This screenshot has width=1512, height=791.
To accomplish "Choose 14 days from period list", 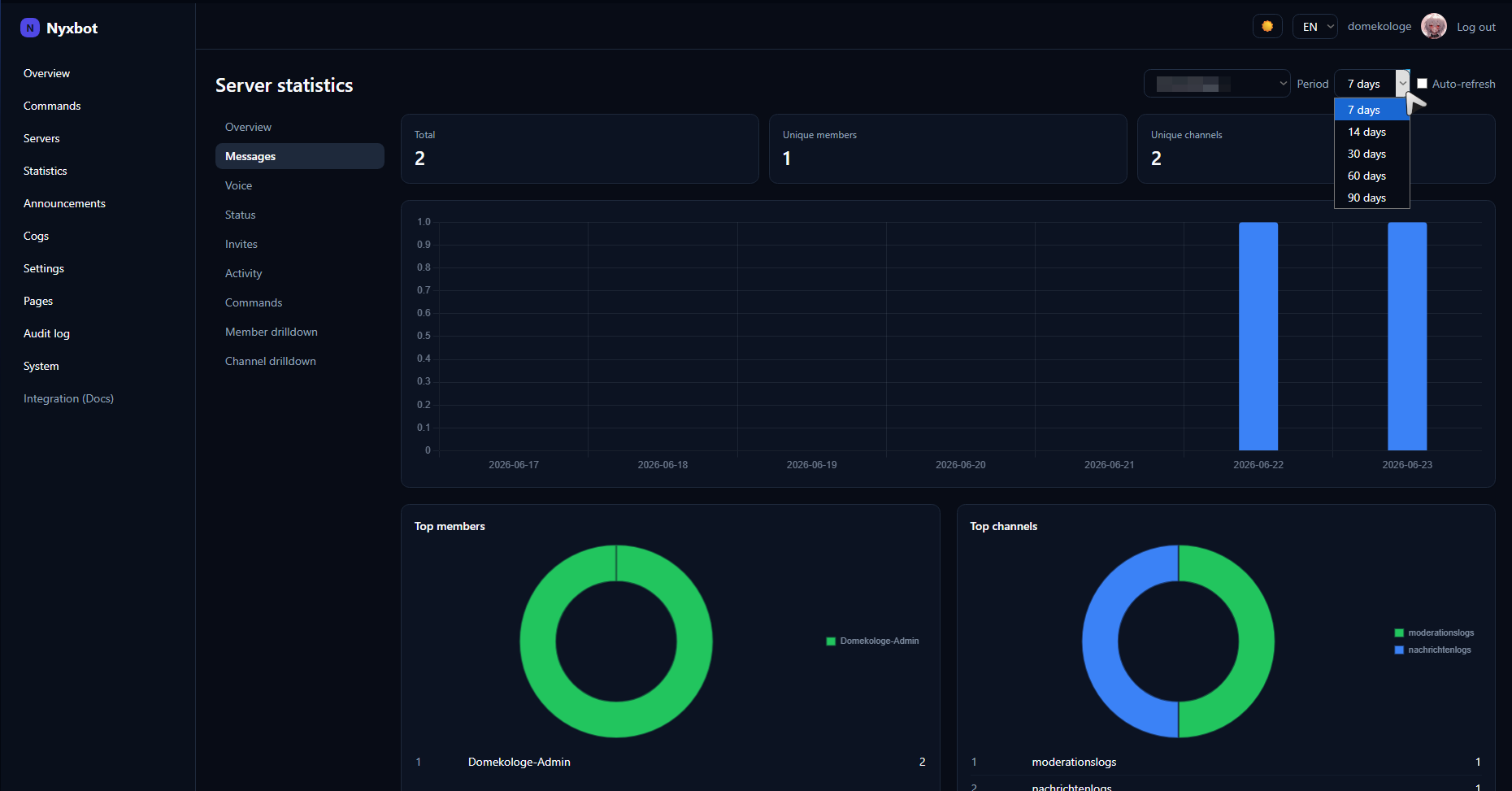I will (1371, 132).
